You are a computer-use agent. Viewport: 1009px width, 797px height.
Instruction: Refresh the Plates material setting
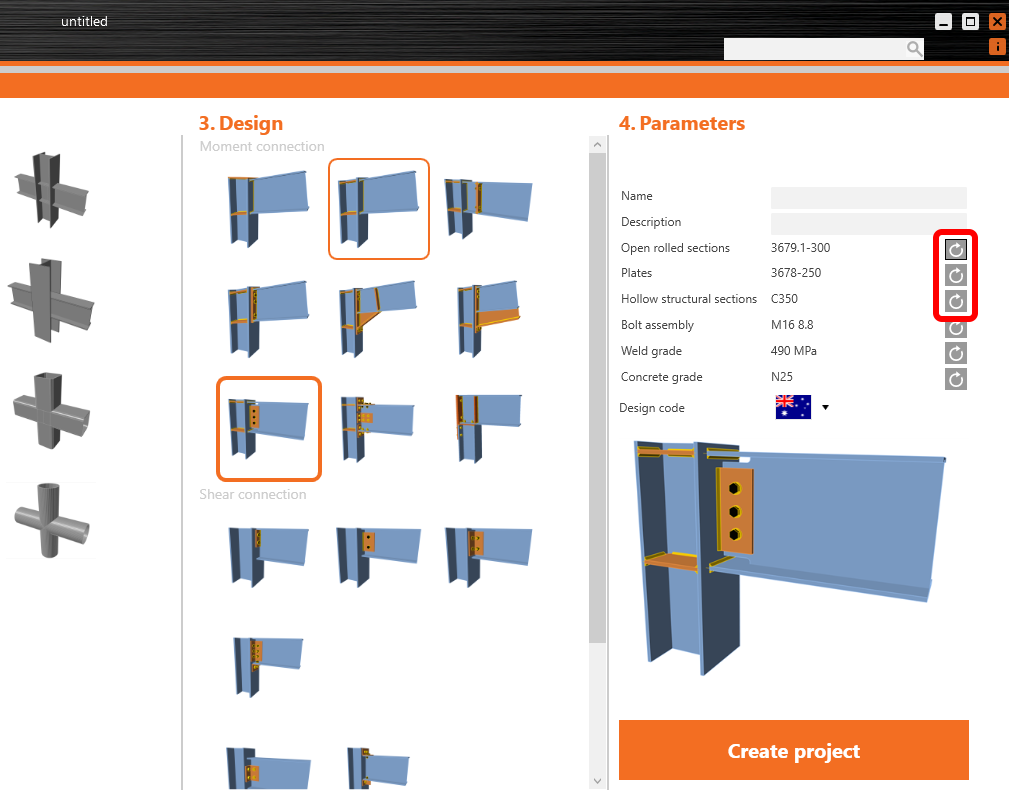955,275
